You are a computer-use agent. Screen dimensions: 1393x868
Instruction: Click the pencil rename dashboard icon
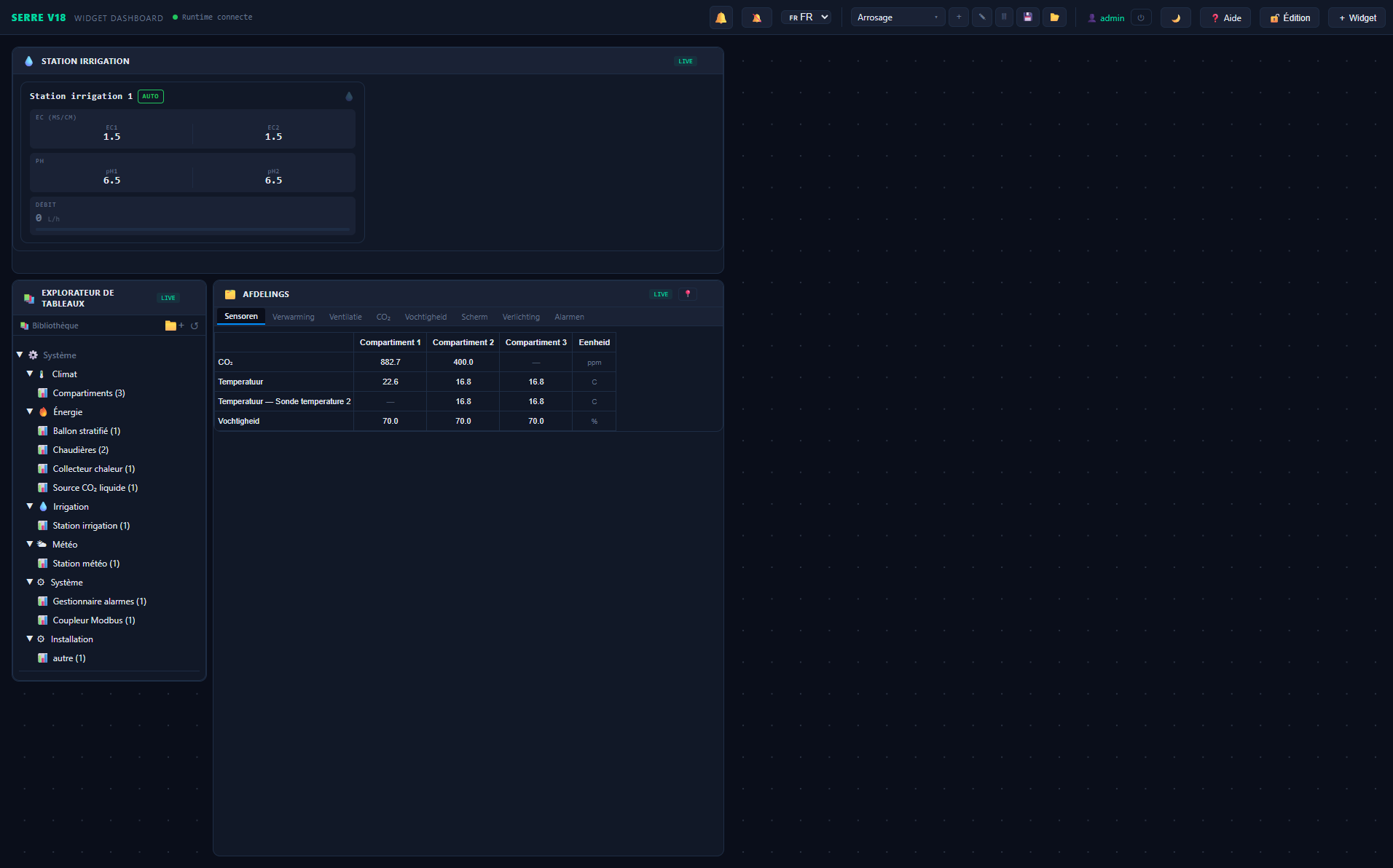982,17
